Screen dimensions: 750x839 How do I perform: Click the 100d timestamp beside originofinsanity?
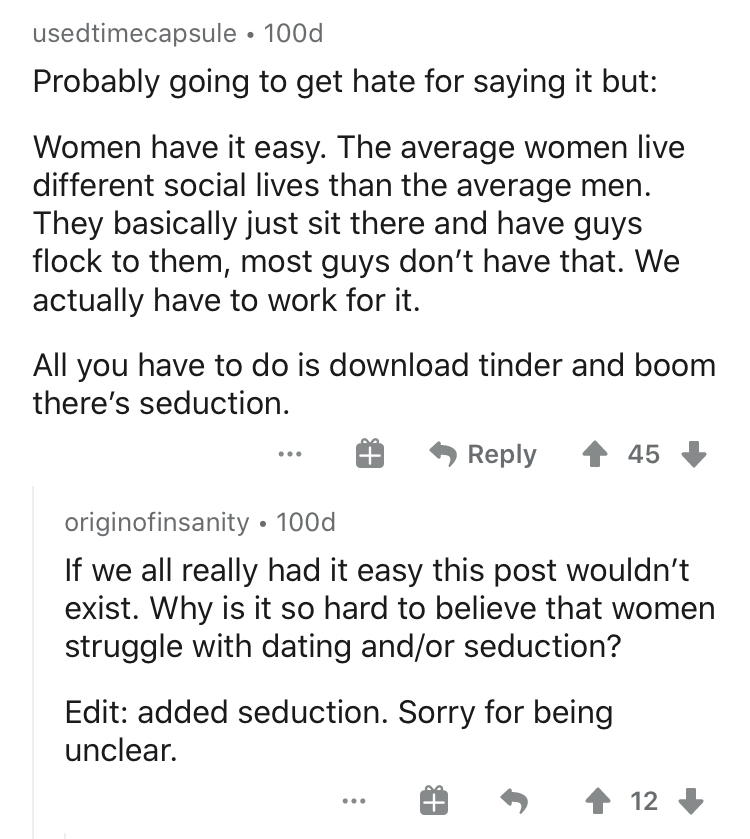305,521
